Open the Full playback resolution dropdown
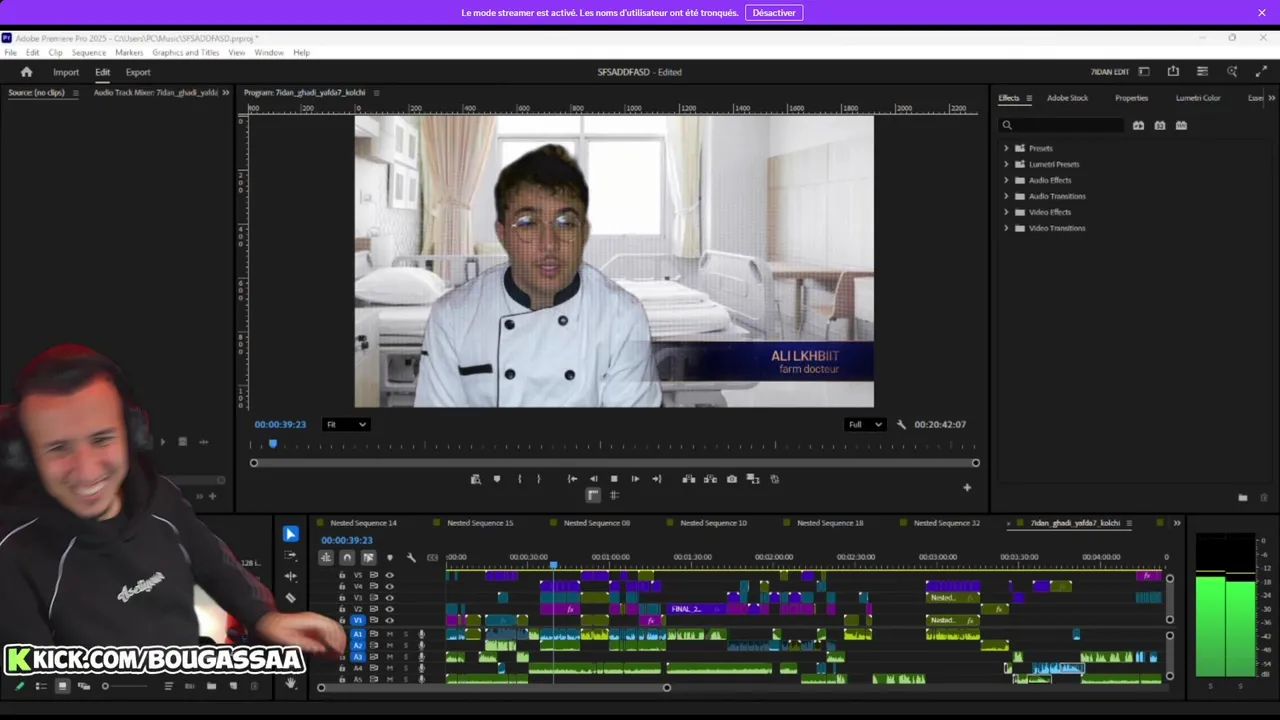 click(x=865, y=424)
